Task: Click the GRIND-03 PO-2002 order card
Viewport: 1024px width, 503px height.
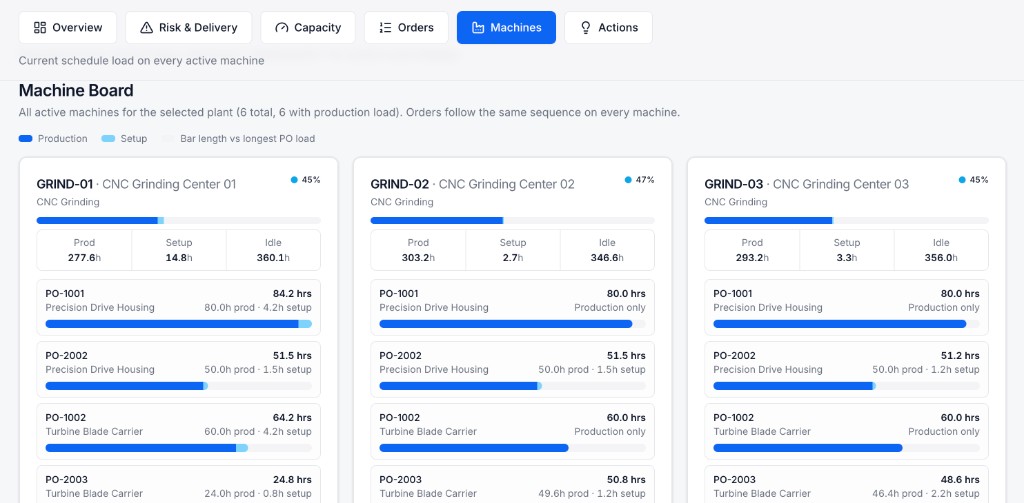Action: (x=846, y=369)
